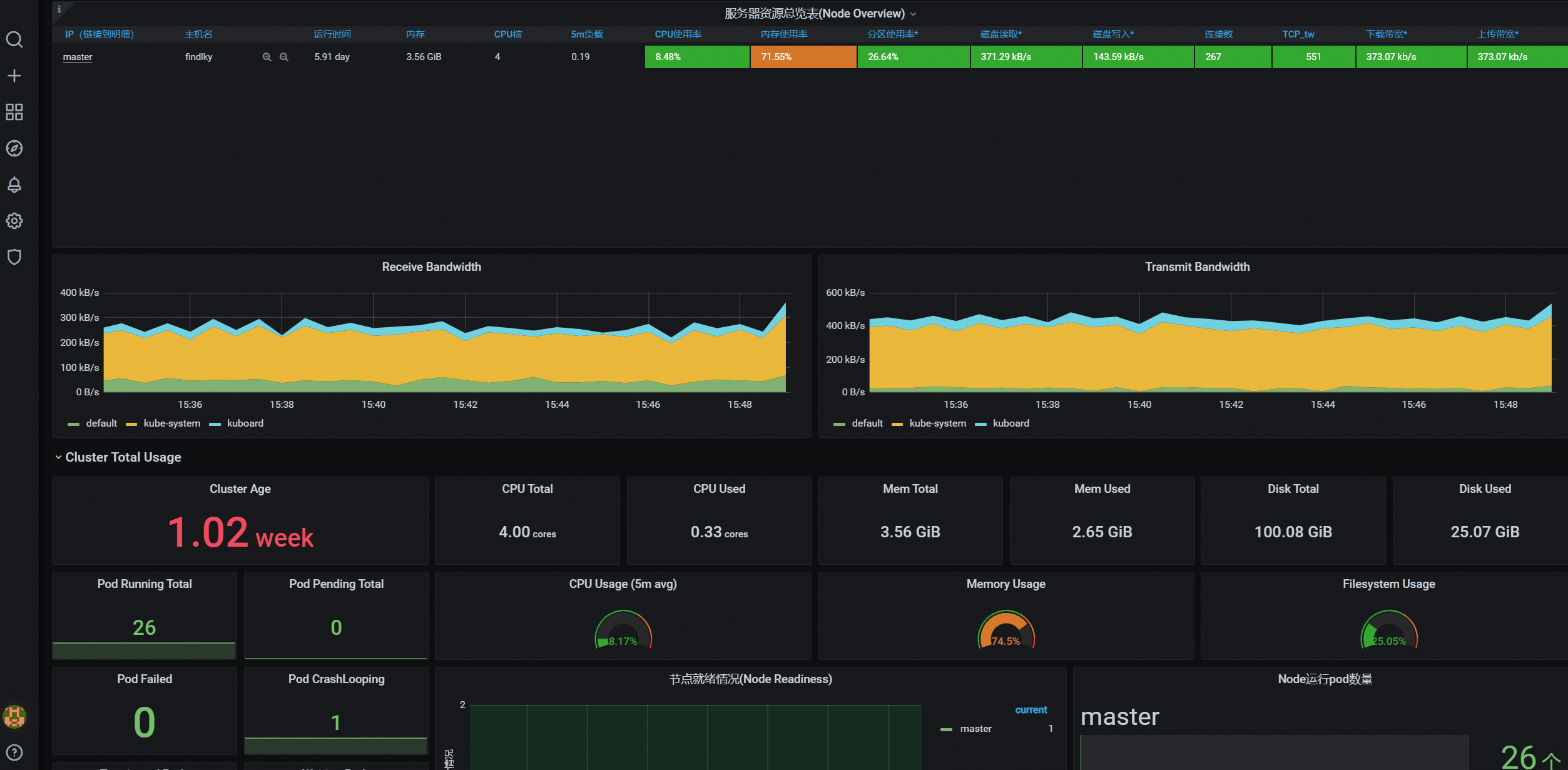Click the zoom-out filter icon beside findlky
Viewport: 1568px width, 770px height.
tap(284, 57)
